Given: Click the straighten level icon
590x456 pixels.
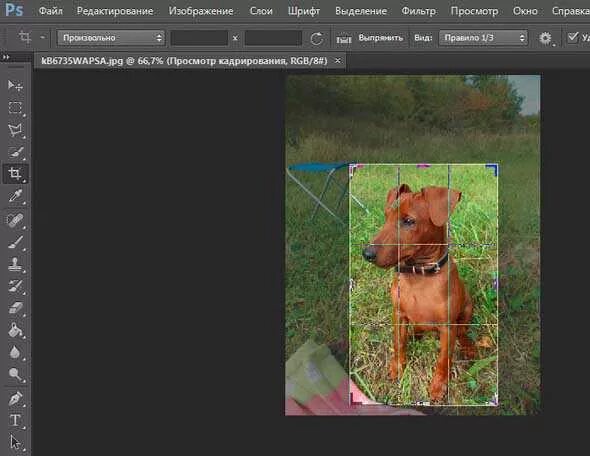Looking at the screenshot, I should (344, 39).
